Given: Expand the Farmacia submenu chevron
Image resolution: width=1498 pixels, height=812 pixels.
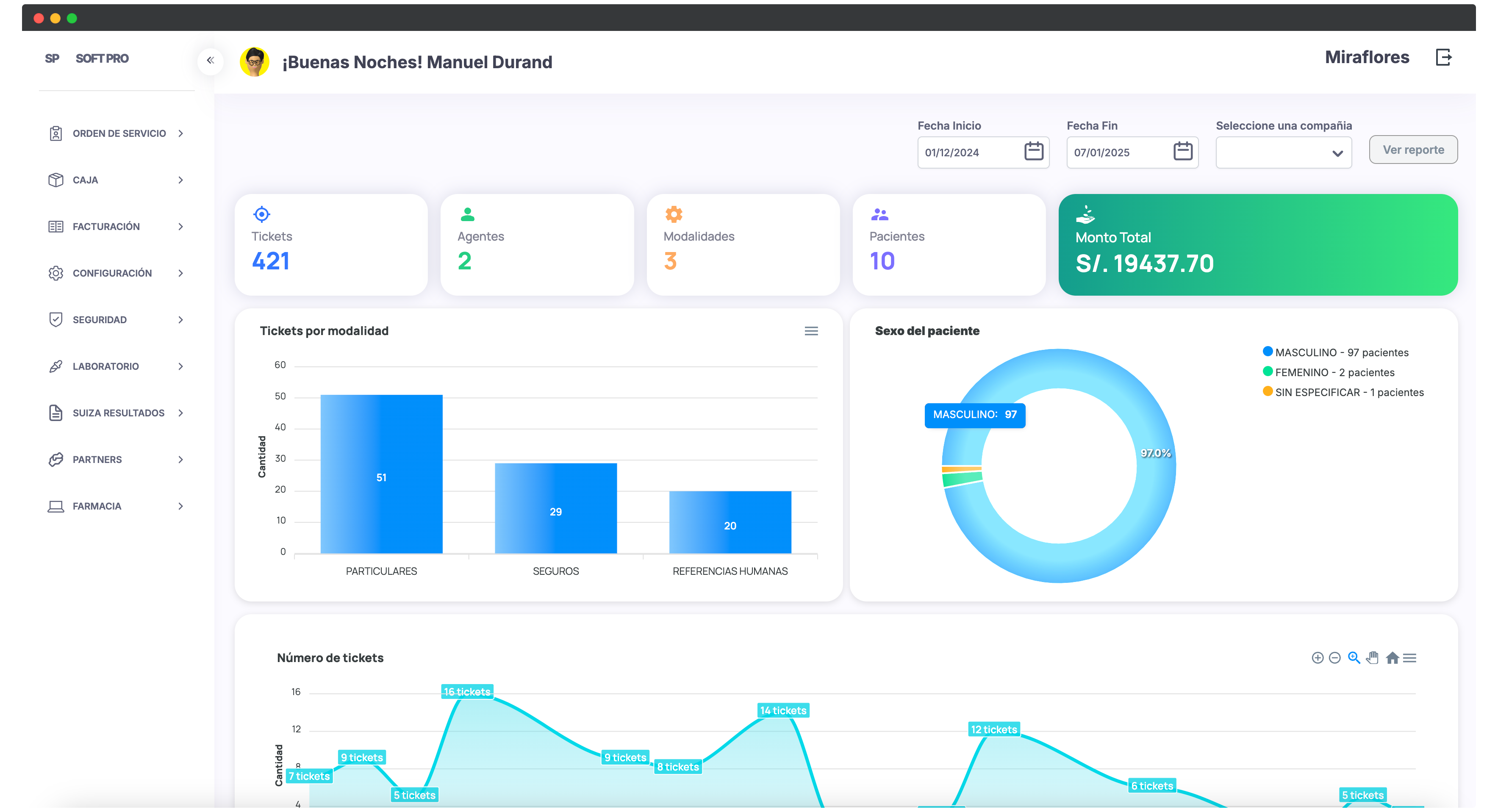Looking at the screenshot, I should [181, 506].
